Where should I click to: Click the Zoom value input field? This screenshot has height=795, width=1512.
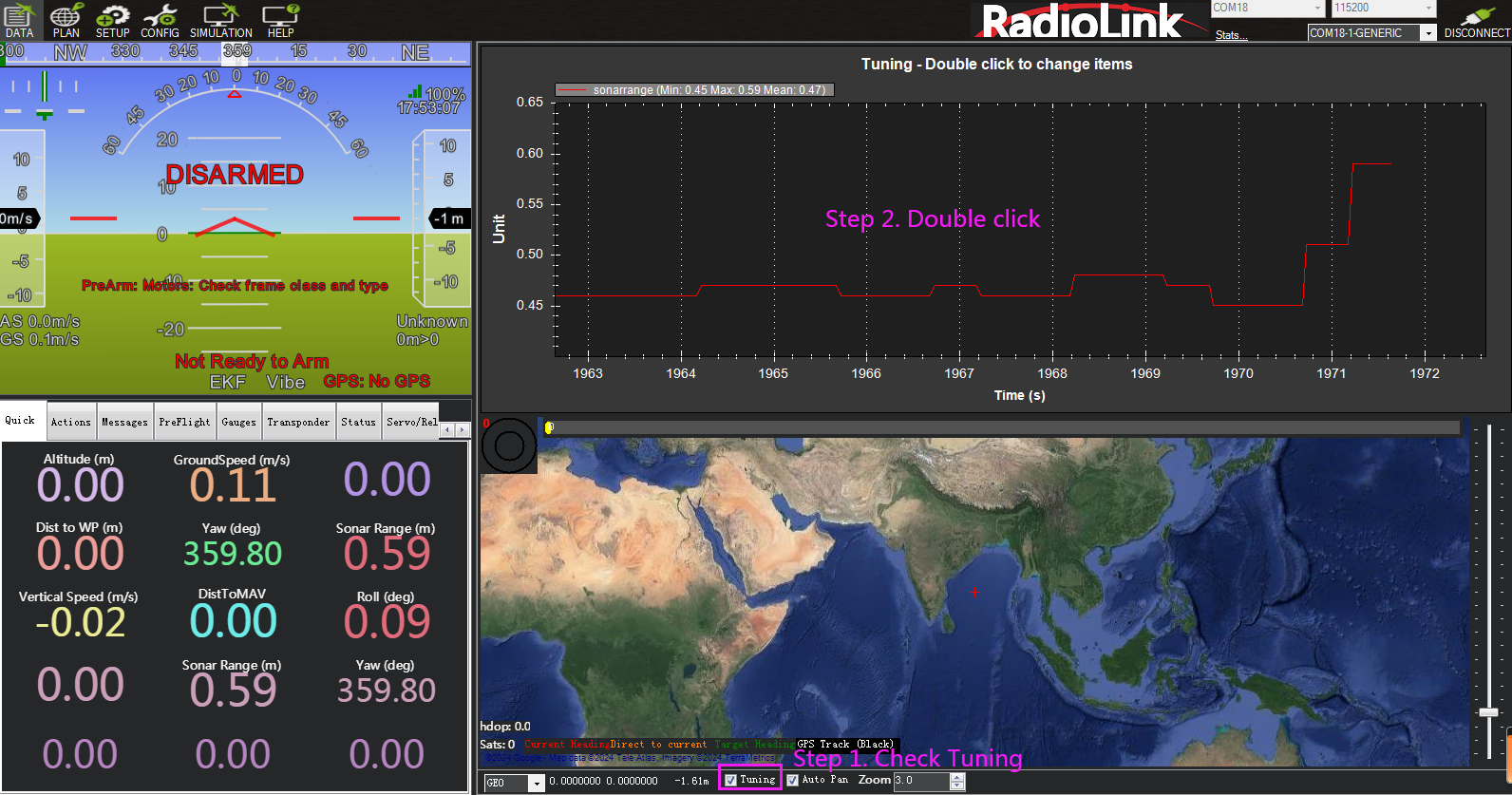point(920,781)
